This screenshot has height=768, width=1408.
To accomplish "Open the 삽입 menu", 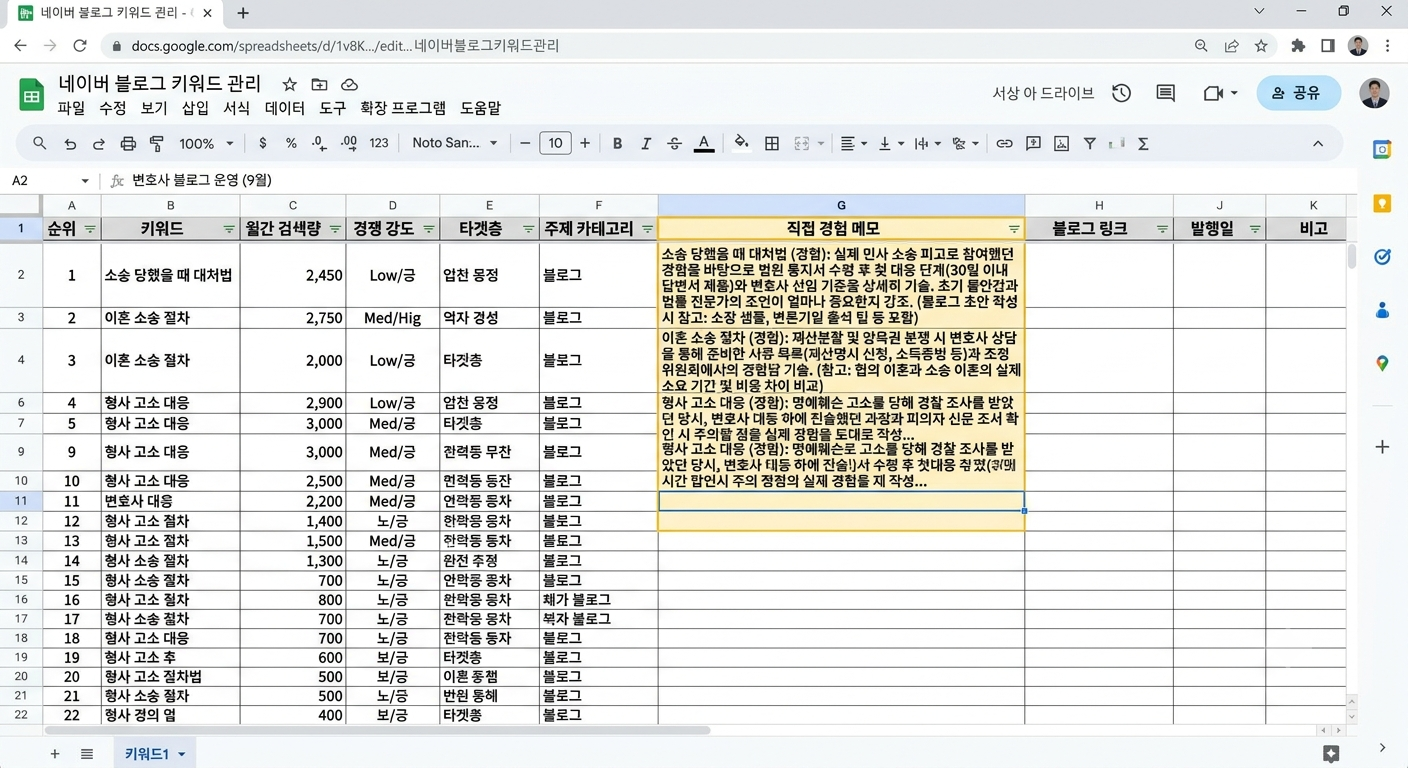I will tap(195, 108).
